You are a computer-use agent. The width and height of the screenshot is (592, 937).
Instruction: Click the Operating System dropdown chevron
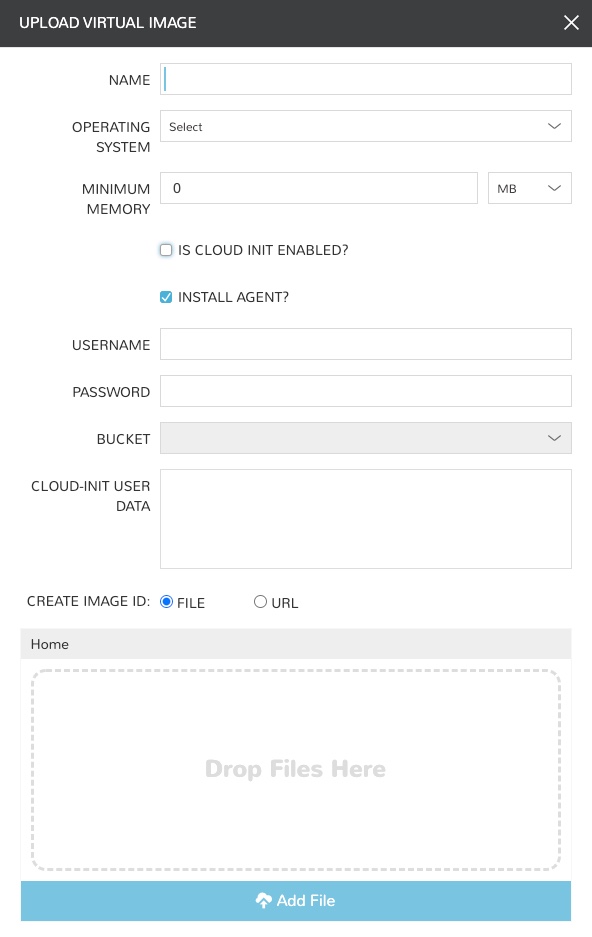pos(554,126)
